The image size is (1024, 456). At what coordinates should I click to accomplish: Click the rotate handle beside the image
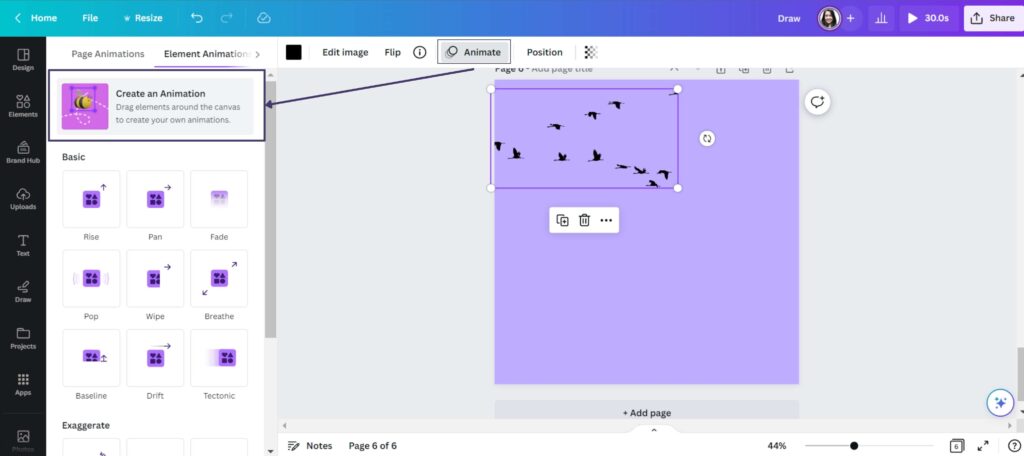(x=707, y=138)
